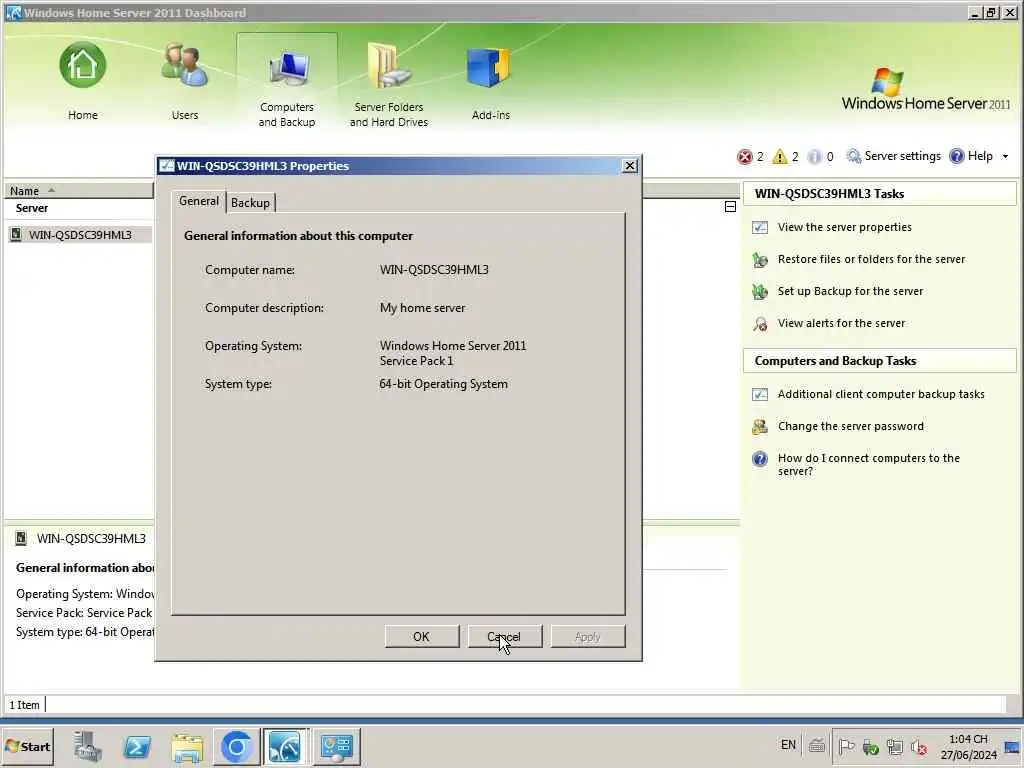Collapse the Server group in list
The height and width of the screenshot is (768, 1024).
coord(731,207)
